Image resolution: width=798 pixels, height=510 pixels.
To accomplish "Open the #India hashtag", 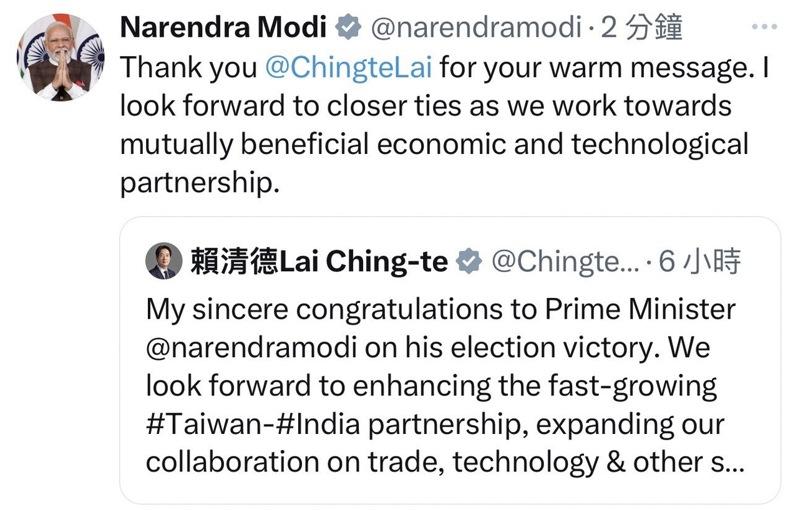I will 318,424.
